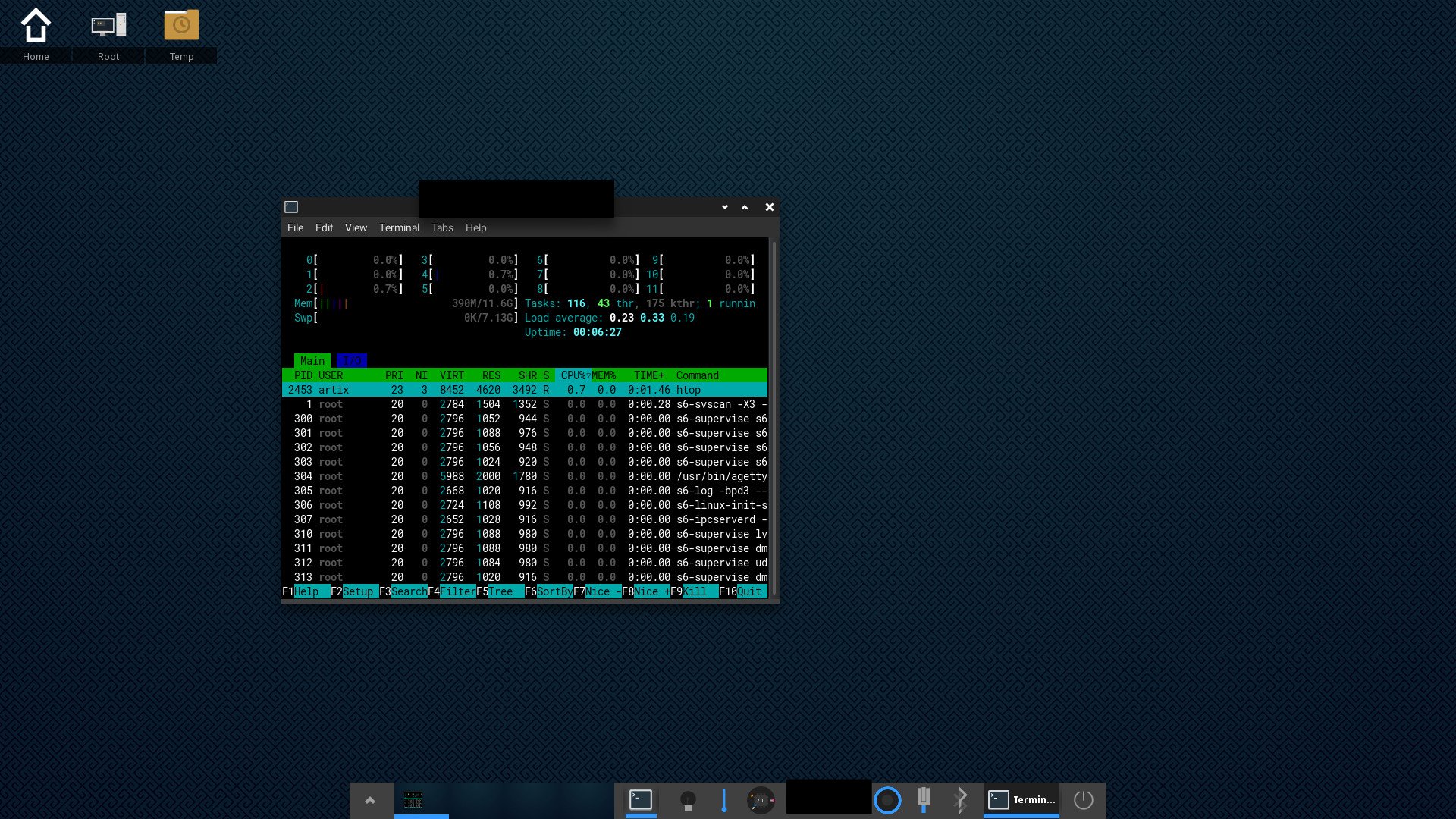Switch to the Terminal task in panel
Image resolution: width=1456 pixels, height=819 pixels.
(1021, 800)
